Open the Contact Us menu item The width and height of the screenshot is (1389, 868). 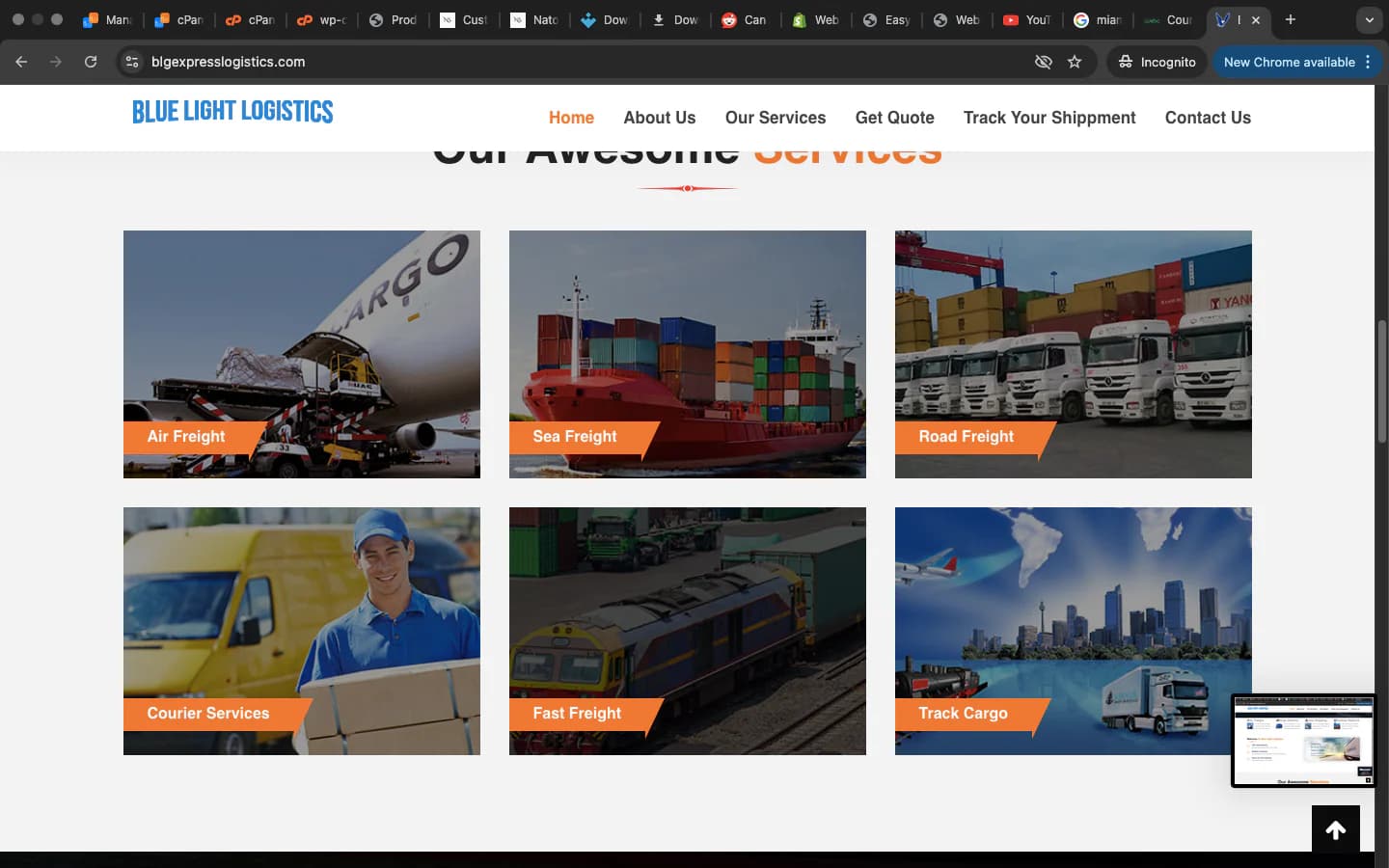1208,118
